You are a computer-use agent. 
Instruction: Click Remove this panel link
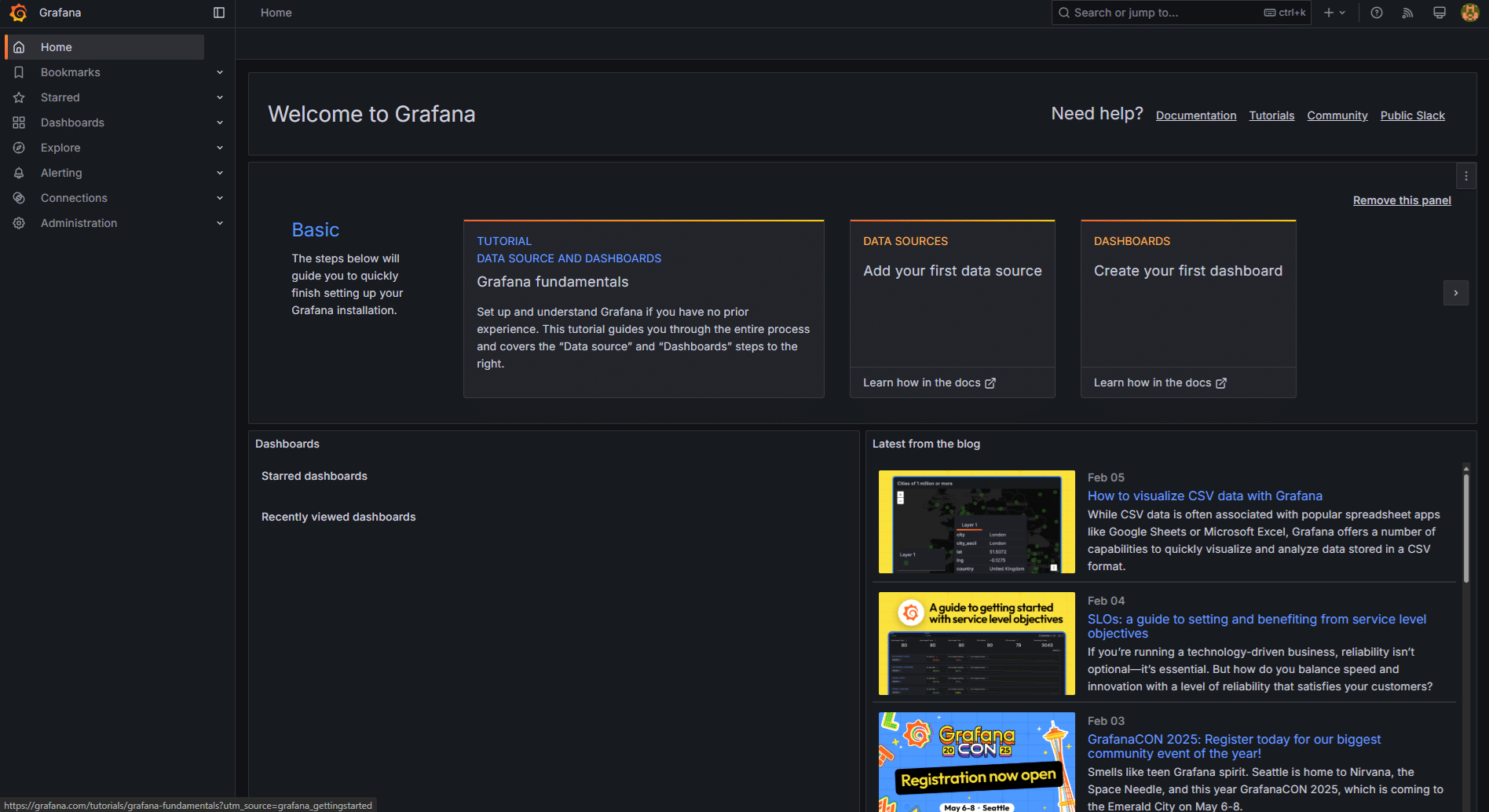click(1402, 200)
